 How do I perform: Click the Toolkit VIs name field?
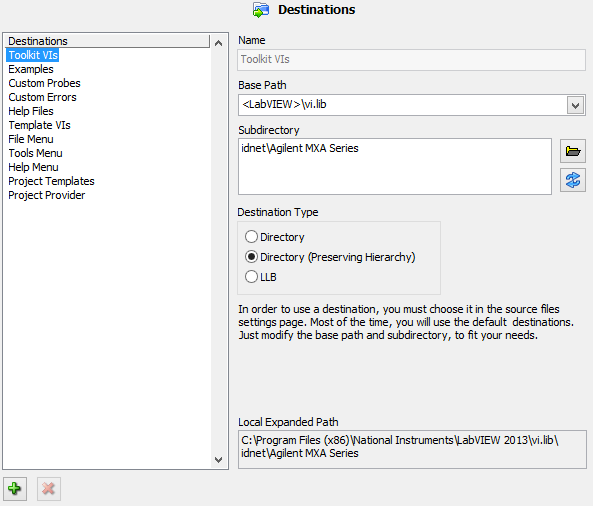pyautogui.click(x=411, y=60)
